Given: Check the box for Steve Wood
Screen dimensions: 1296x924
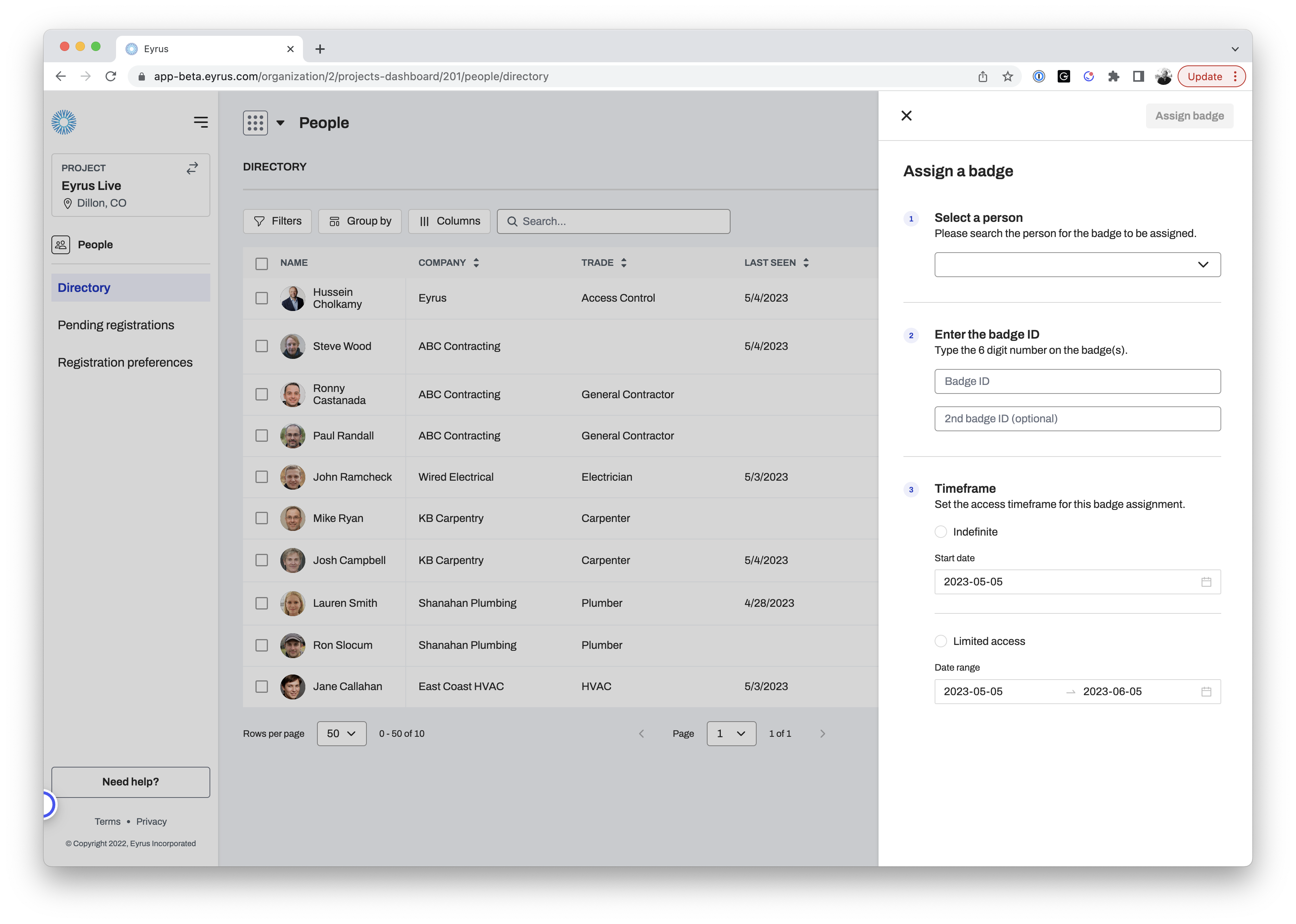Looking at the screenshot, I should tap(262, 346).
